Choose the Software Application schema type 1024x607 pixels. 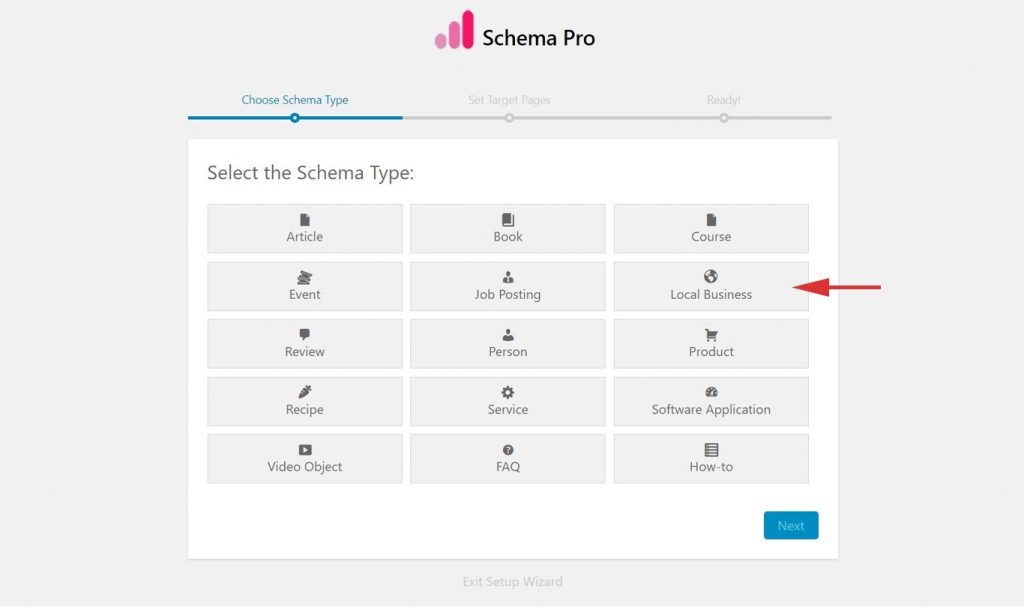pos(711,402)
